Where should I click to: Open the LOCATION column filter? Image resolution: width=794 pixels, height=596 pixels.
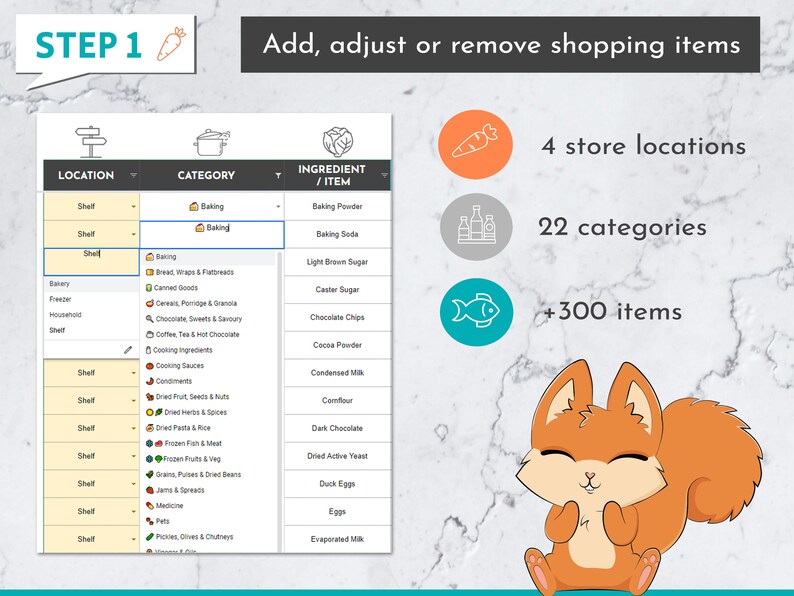point(133,175)
